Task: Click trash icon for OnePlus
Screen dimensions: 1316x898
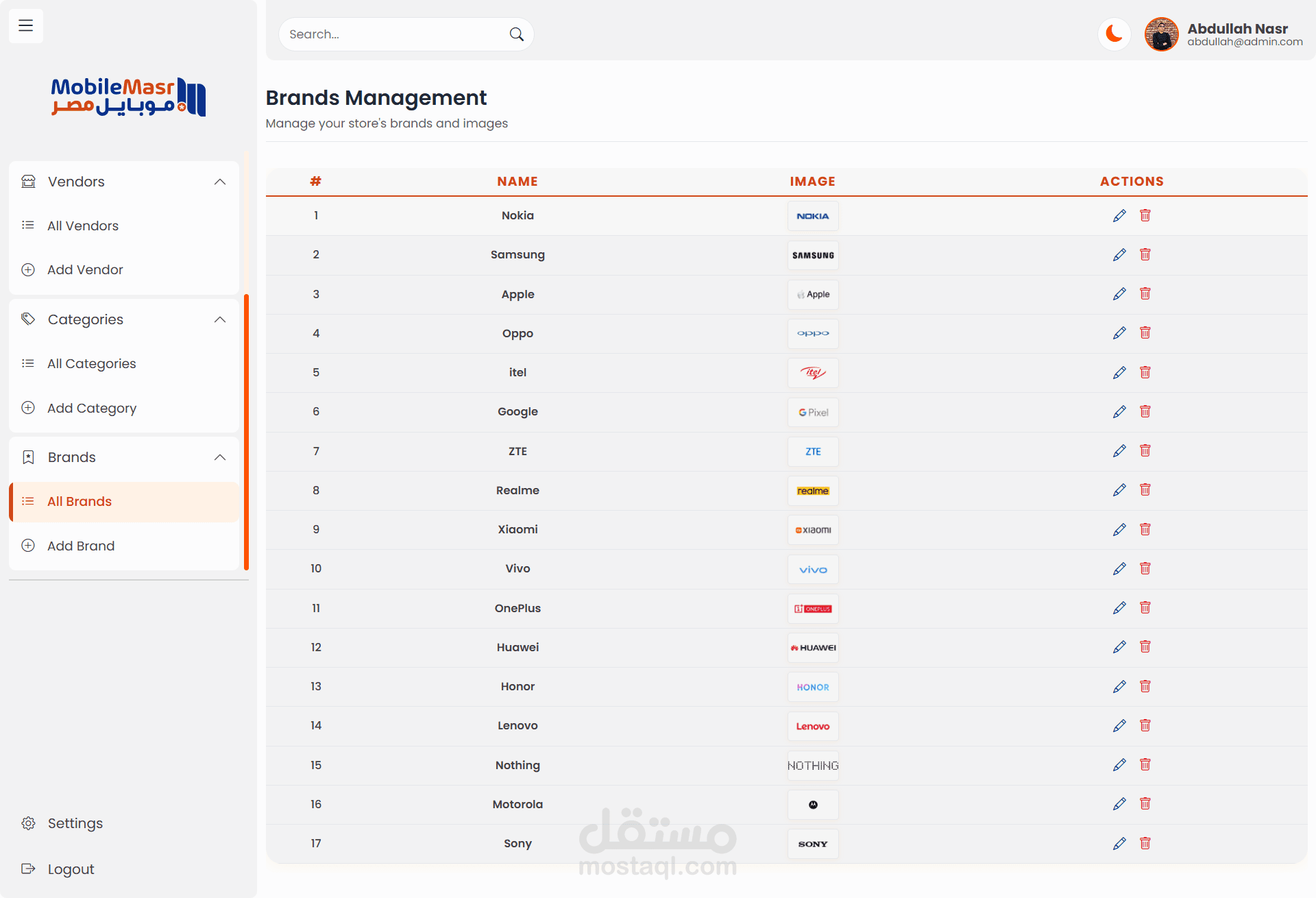Action: (x=1145, y=608)
